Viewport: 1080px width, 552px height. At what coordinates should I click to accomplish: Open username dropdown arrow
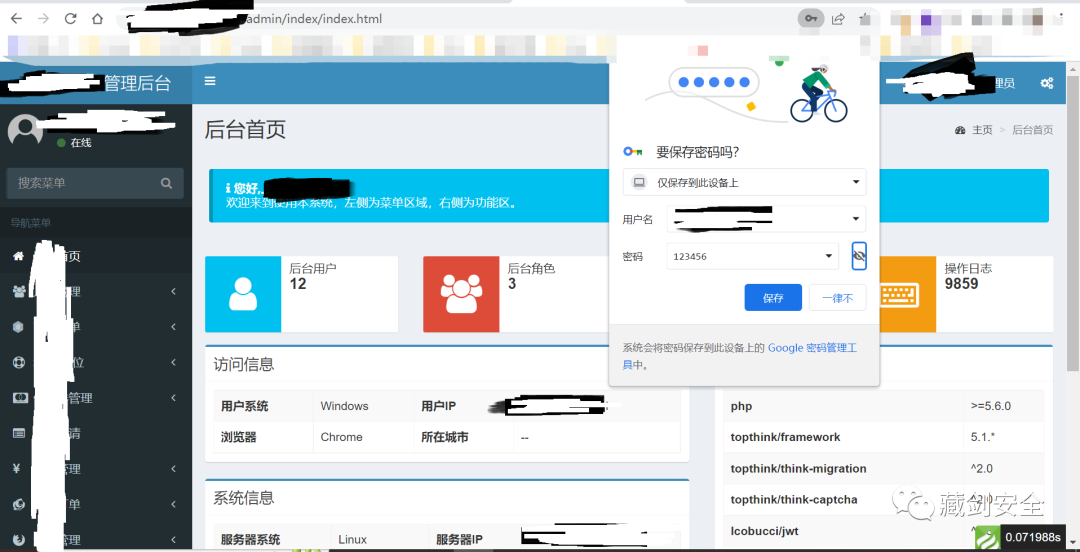(x=855, y=219)
